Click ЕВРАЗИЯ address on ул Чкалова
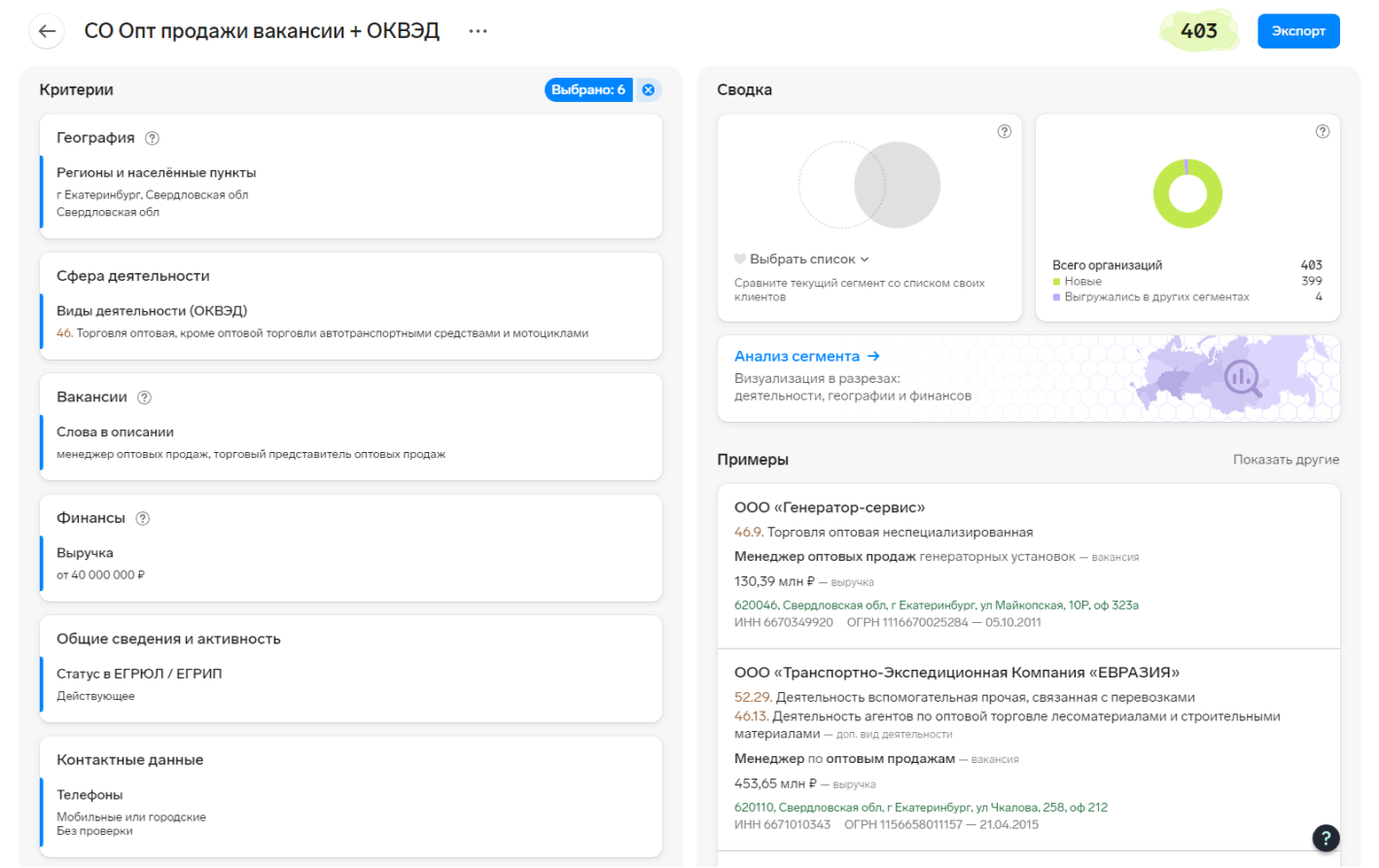Image resolution: width=1379 pixels, height=868 pixels. click(921, 808)
